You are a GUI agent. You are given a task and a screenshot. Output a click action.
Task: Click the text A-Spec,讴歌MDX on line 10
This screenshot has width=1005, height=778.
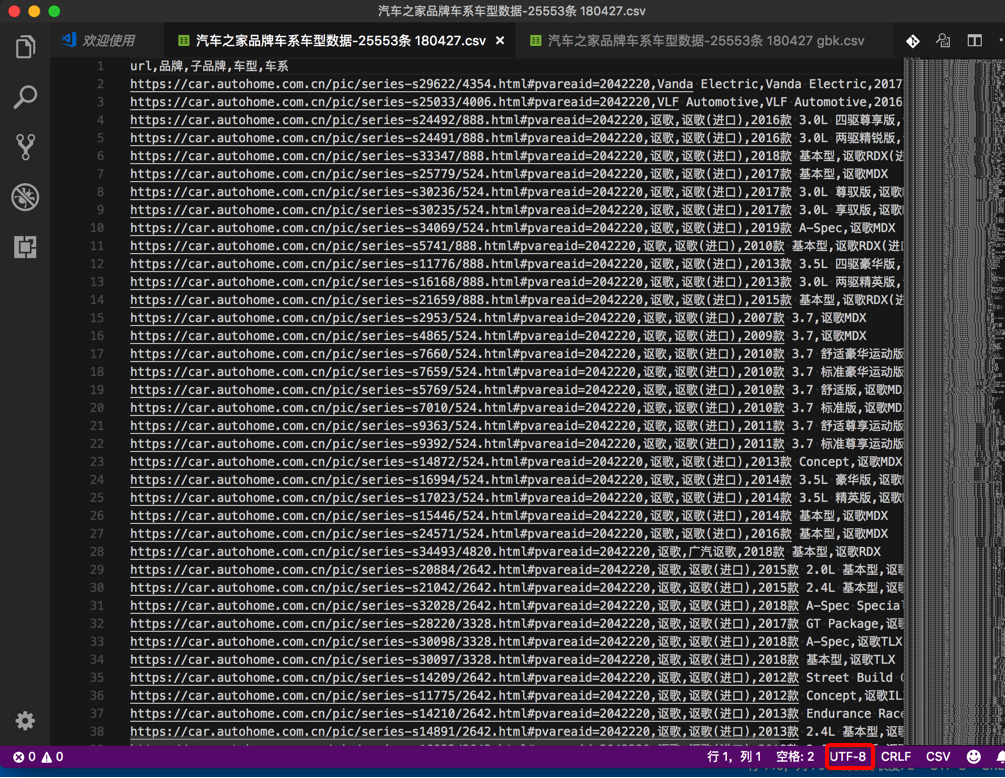click(x=847, y=228)
